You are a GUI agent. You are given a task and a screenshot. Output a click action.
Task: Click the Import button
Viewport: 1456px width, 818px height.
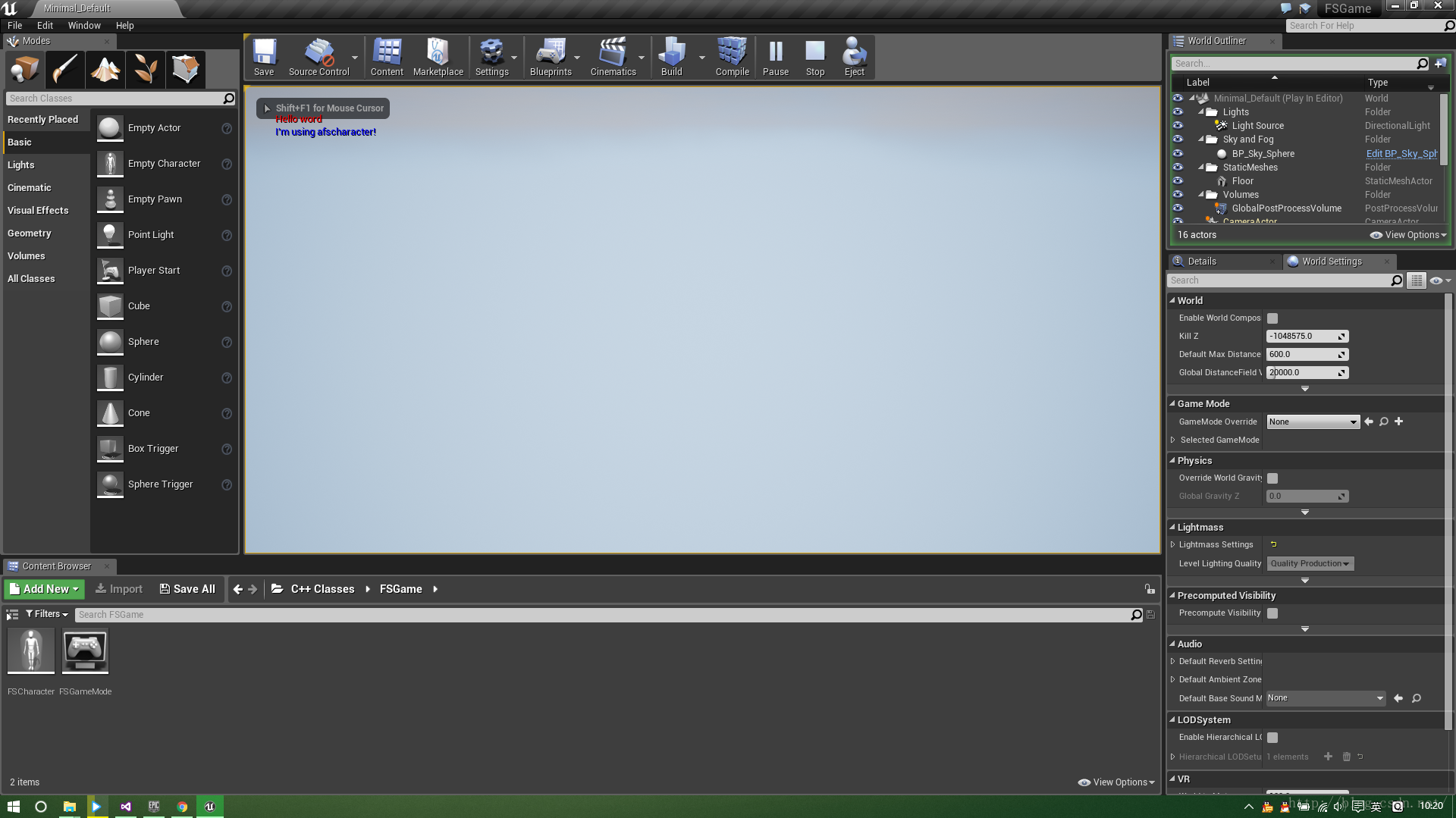tap(119, 589)
